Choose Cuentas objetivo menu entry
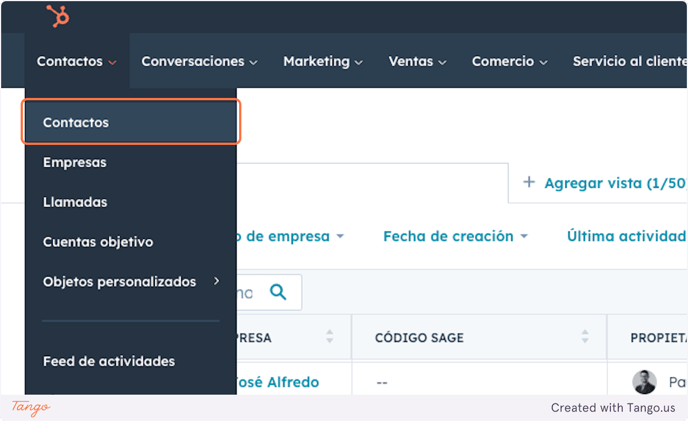 (x=131, y=242)
